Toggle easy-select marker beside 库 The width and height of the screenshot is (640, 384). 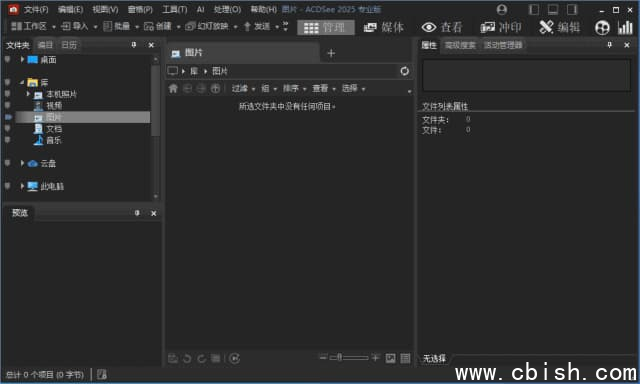7,82
